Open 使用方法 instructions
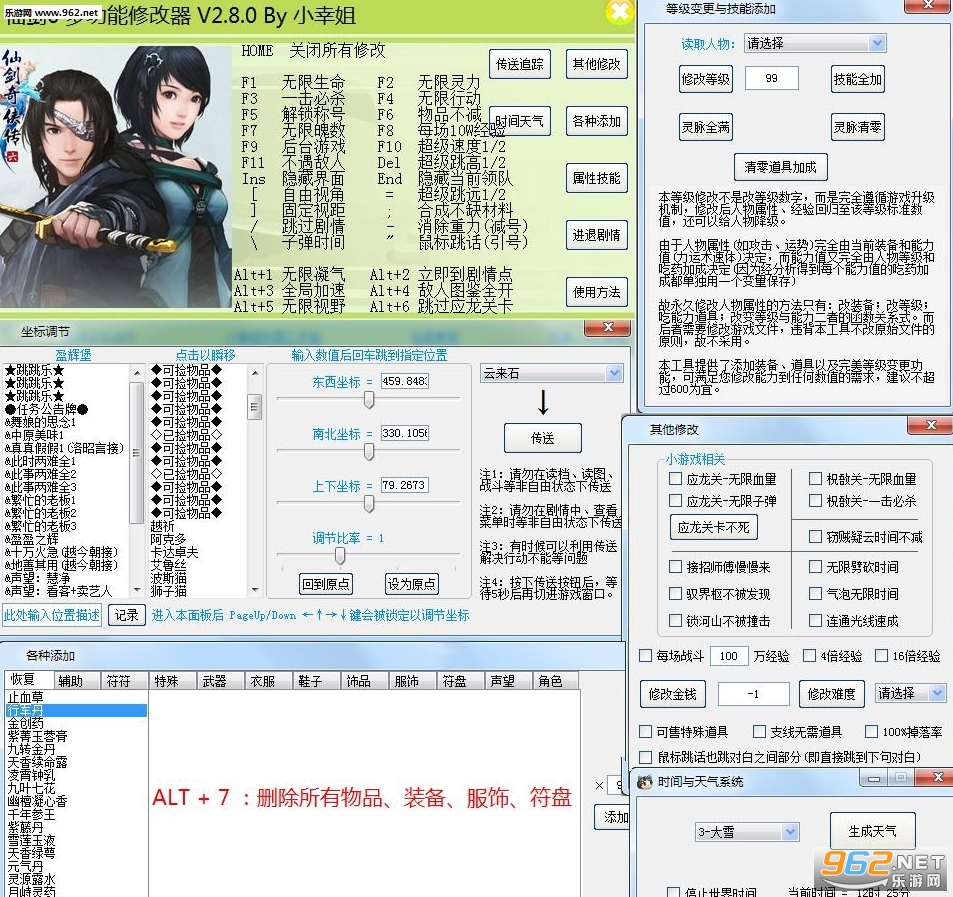953x897 pixels. [596, 292]
